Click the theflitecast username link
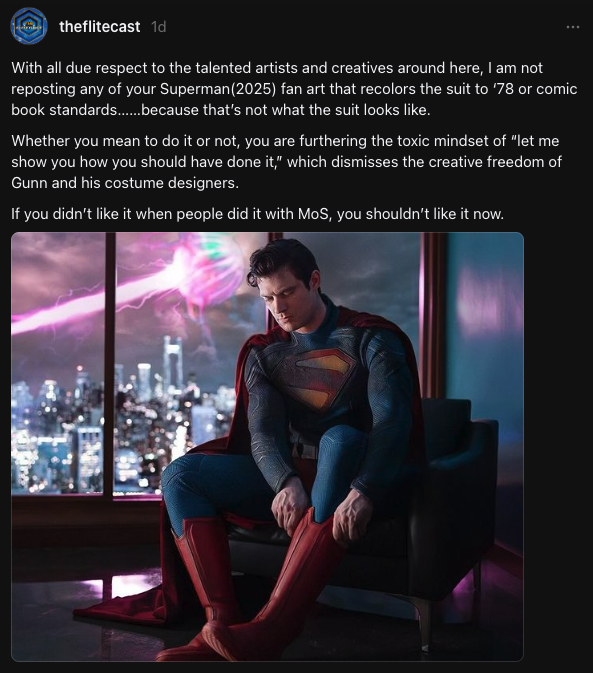Screen dimensions: 593x673 click(100, 27)
